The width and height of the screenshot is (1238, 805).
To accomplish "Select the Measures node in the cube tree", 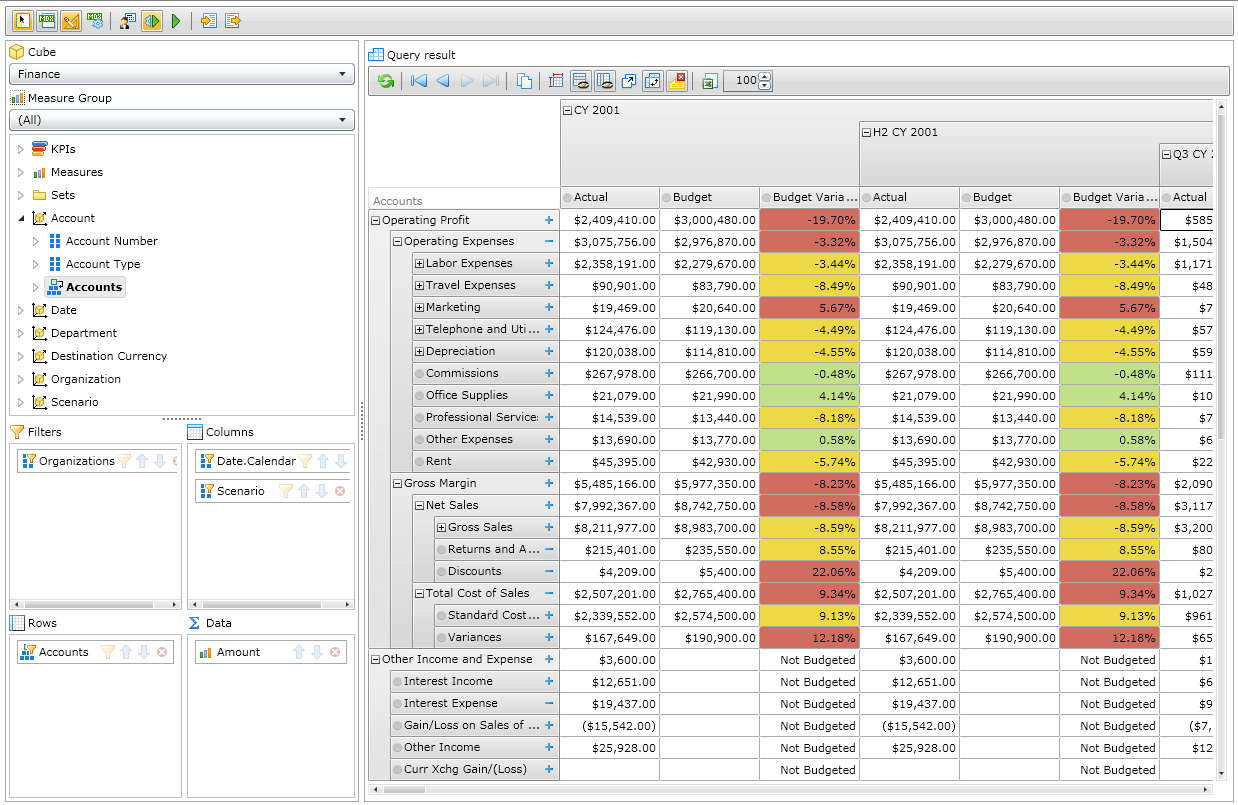I will click(76, 172).
